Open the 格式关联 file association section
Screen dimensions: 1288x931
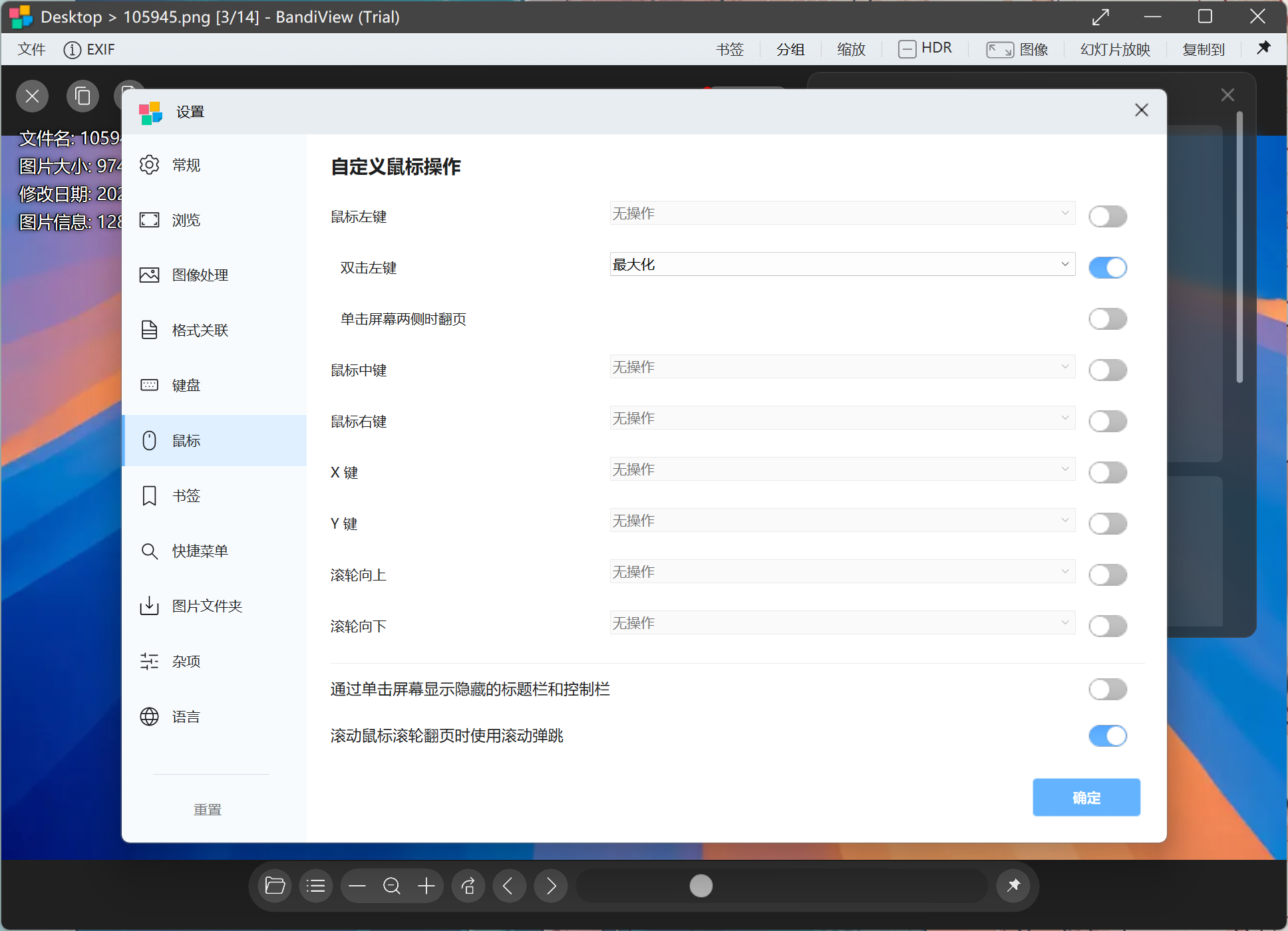(214, 331)
